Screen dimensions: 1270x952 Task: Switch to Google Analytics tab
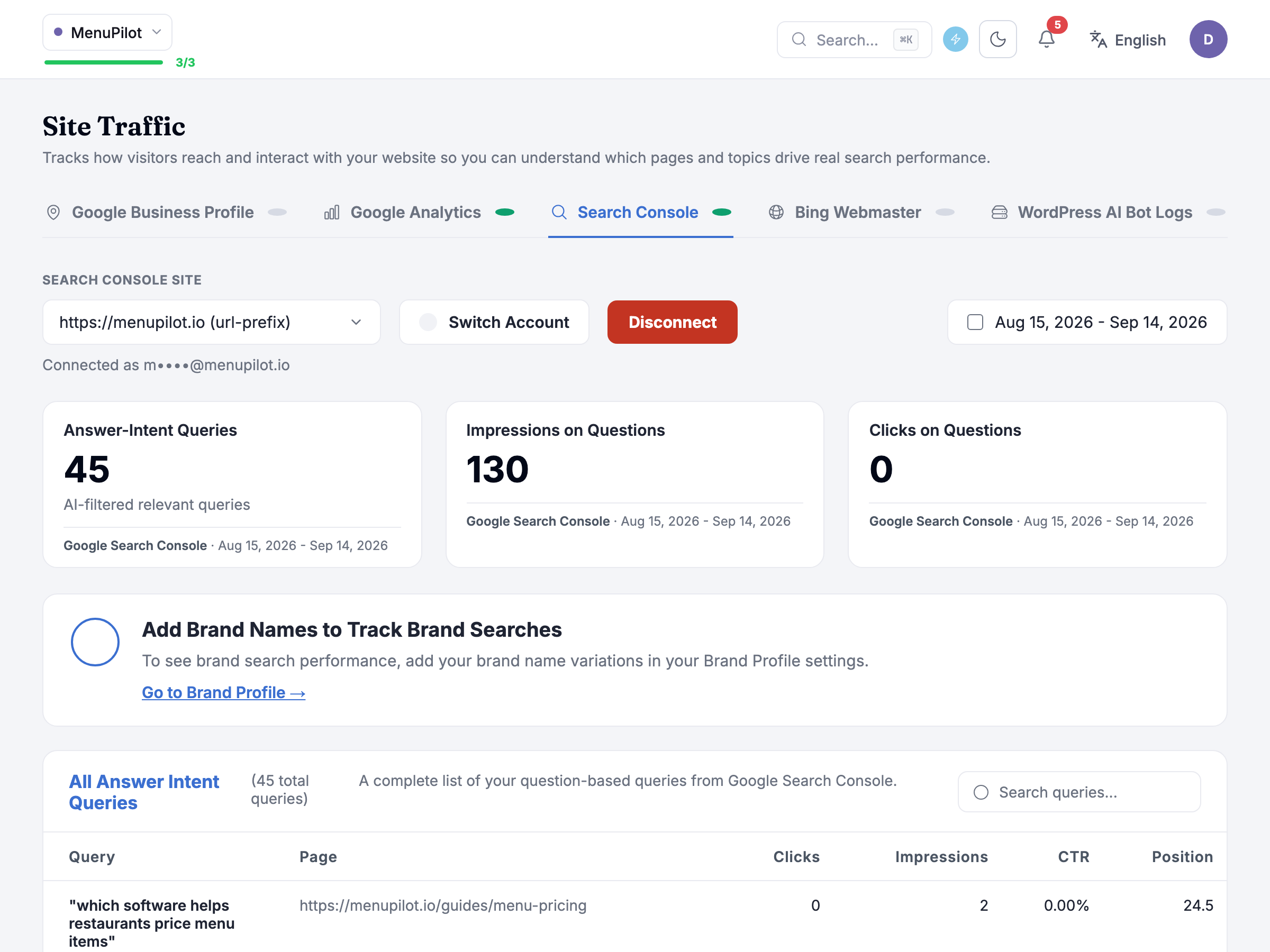(419, 212)
